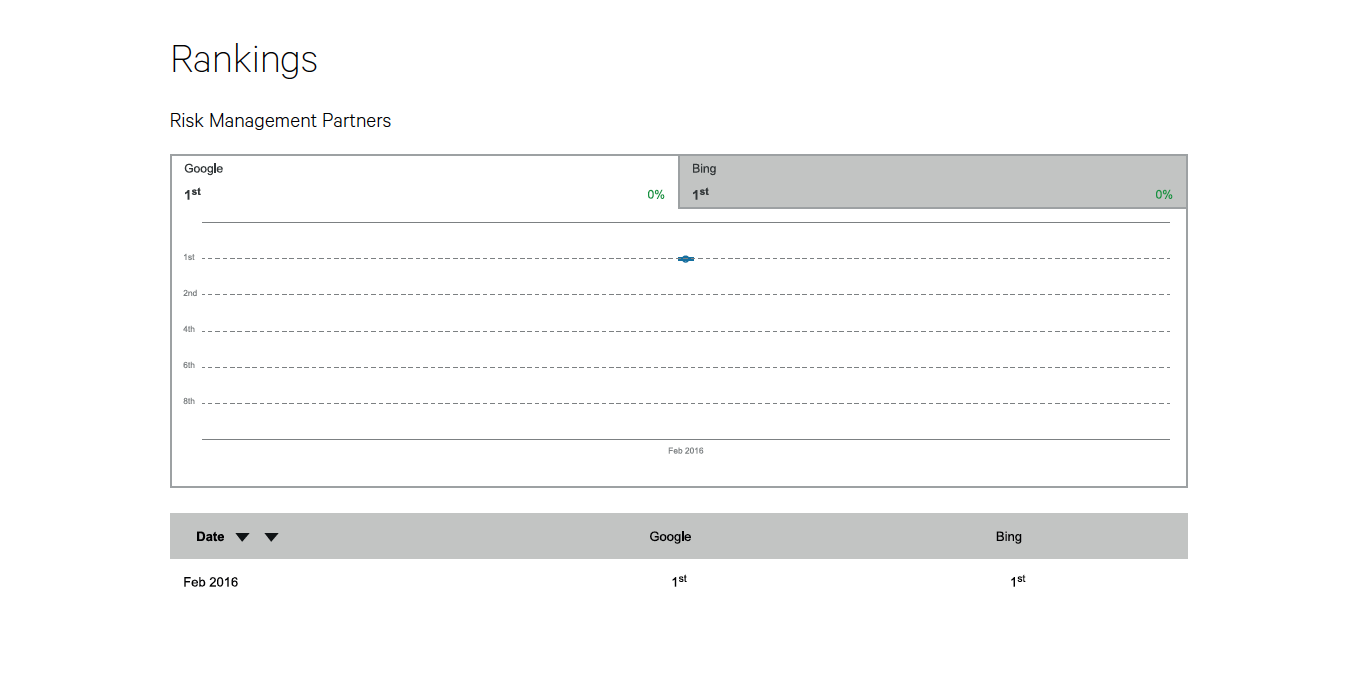Click the second sort arrow beside Date
Image resolution: width=1362 pixels, height=674 pixels.
(x=271, y=537)
